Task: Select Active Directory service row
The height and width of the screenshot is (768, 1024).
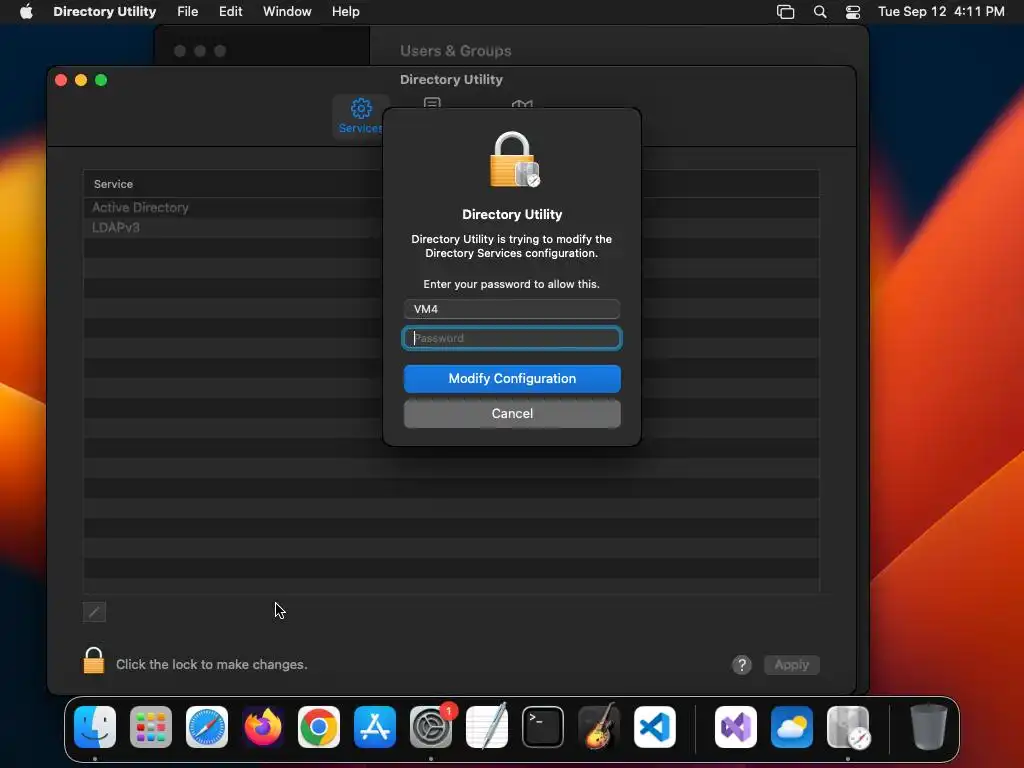Action: (451, 208)
